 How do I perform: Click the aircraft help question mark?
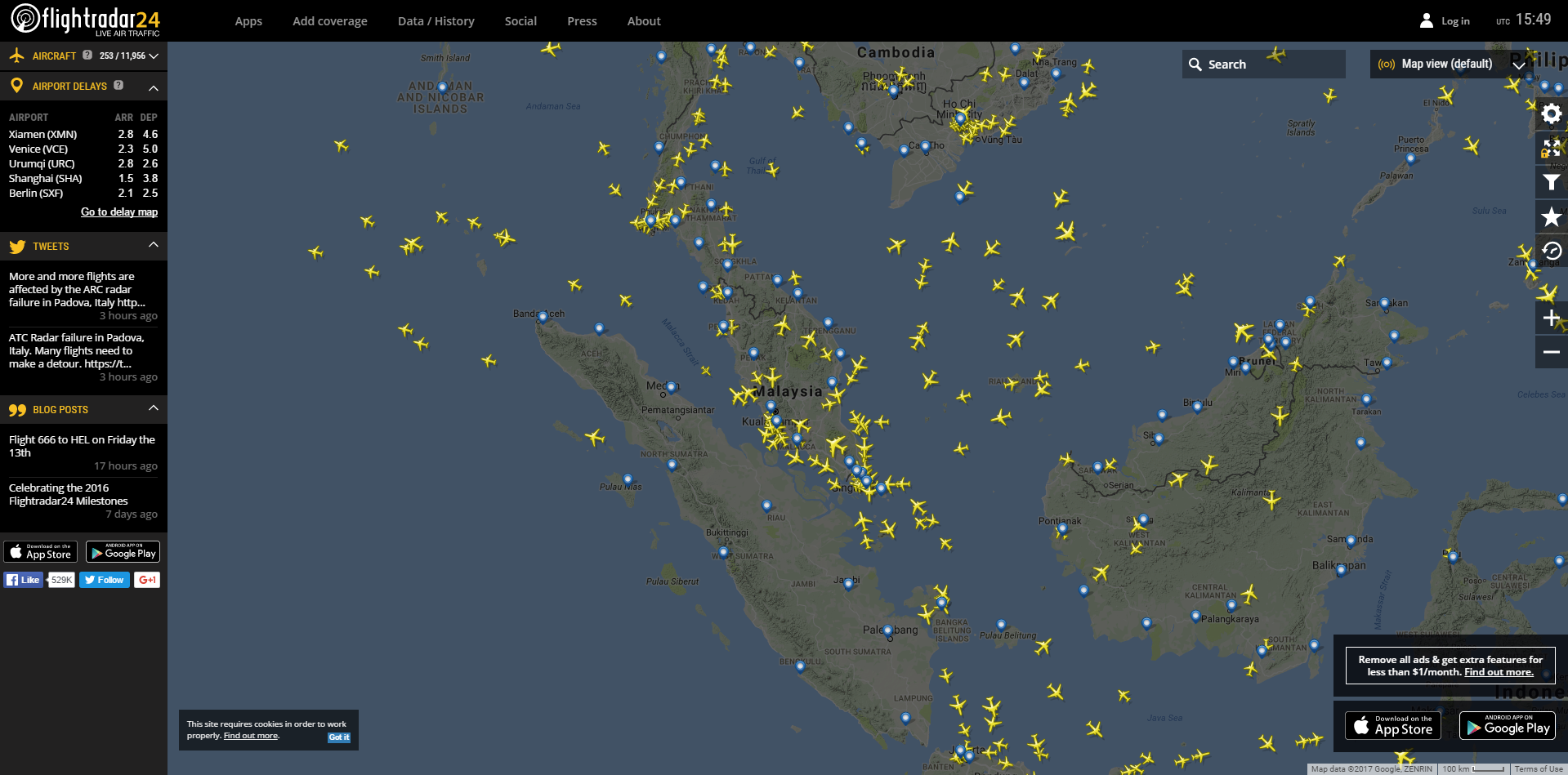tap(87, 56)
